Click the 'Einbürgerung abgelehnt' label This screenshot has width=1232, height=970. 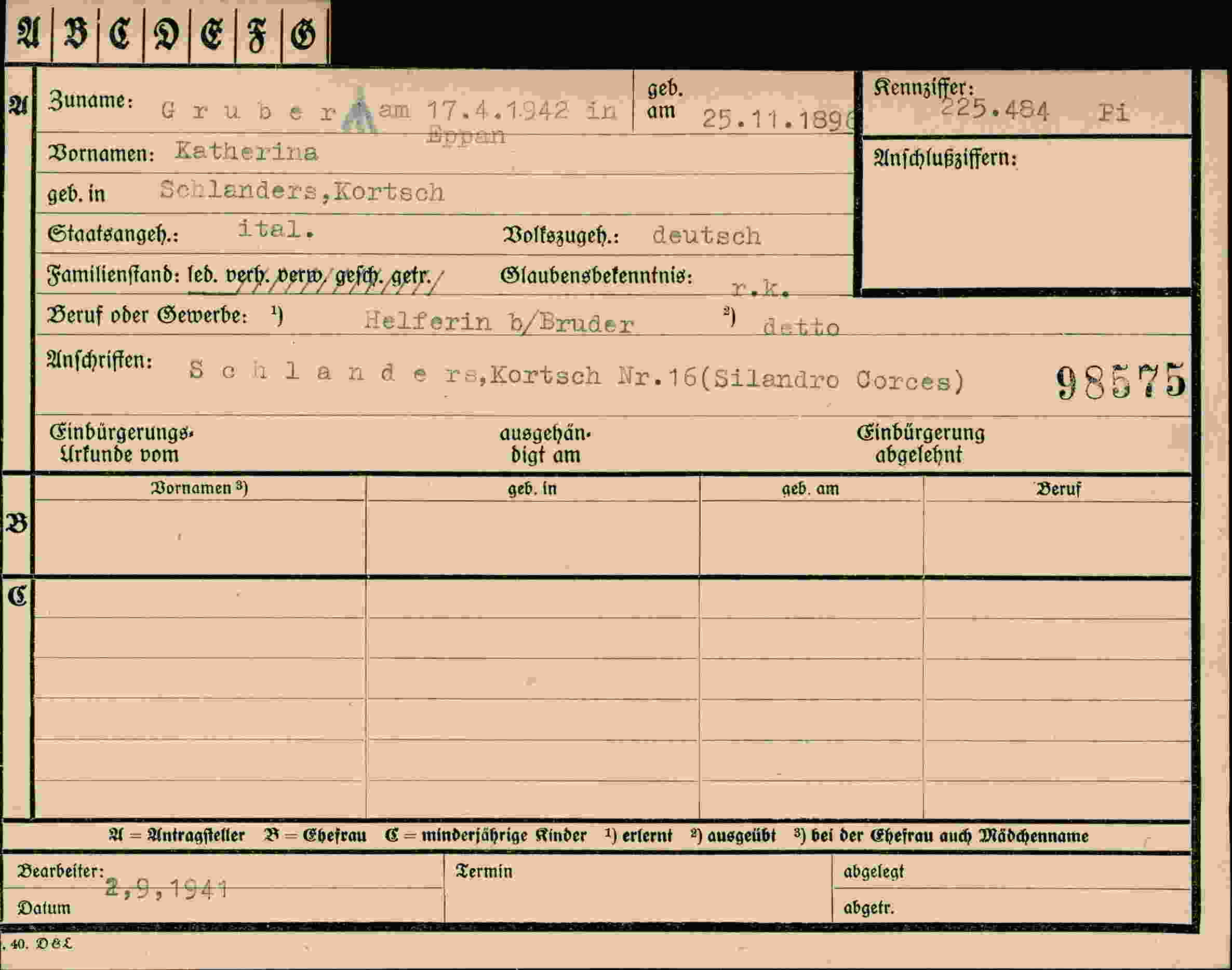920,443
